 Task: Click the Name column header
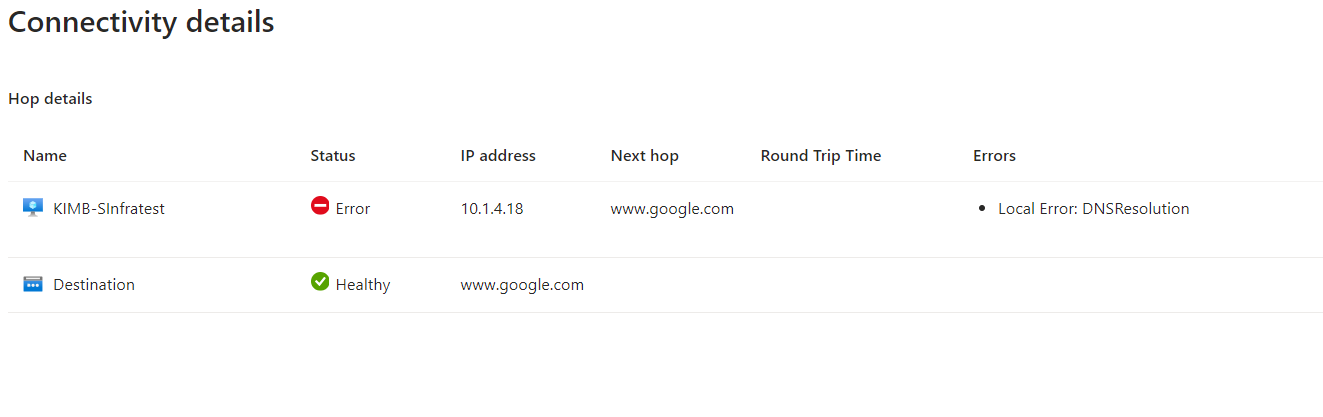(45, 156)
